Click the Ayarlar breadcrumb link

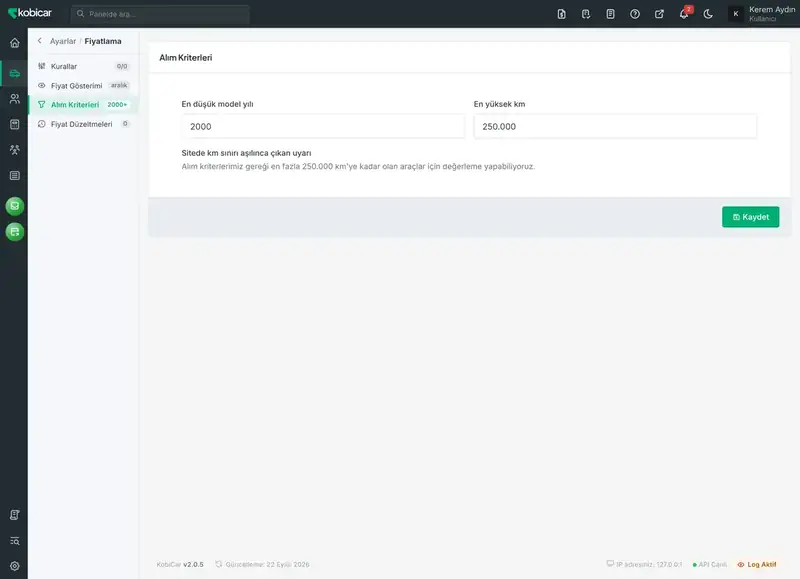(63, 41)
